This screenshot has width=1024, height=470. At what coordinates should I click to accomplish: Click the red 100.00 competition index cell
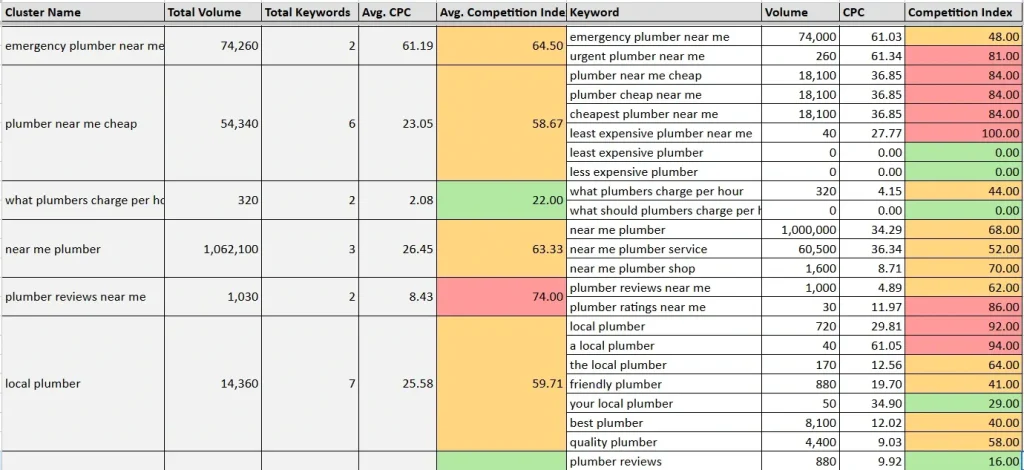point(963,133)
